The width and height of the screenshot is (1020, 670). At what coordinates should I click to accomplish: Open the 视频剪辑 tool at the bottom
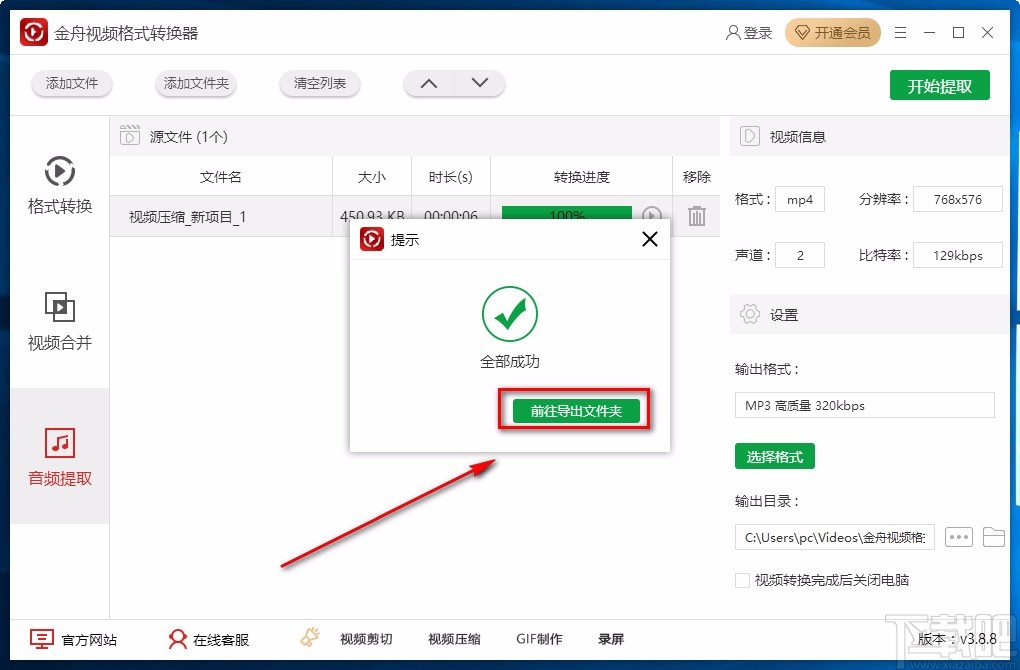point(366,638)
